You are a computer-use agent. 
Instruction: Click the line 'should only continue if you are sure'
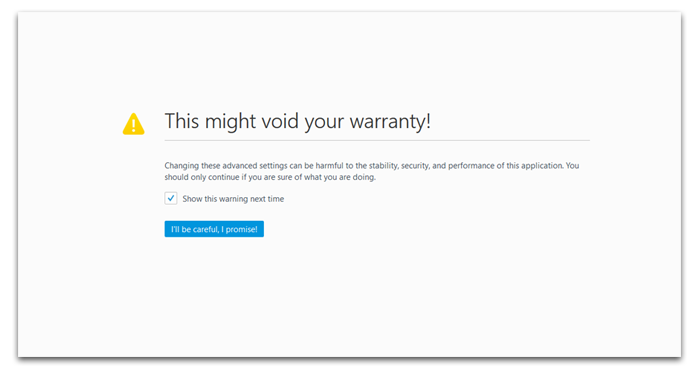270,177
